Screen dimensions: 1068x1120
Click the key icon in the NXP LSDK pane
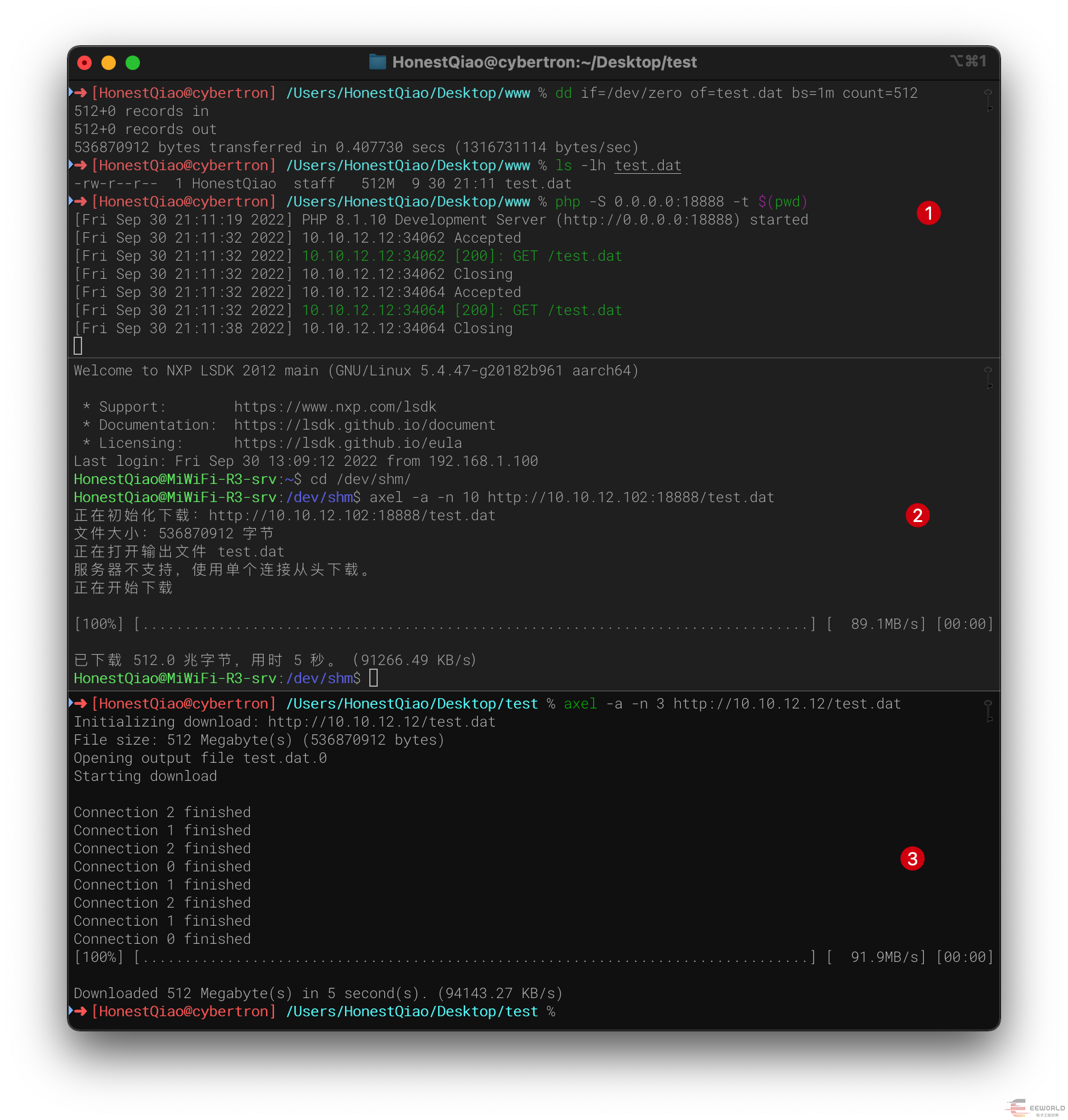988,378
